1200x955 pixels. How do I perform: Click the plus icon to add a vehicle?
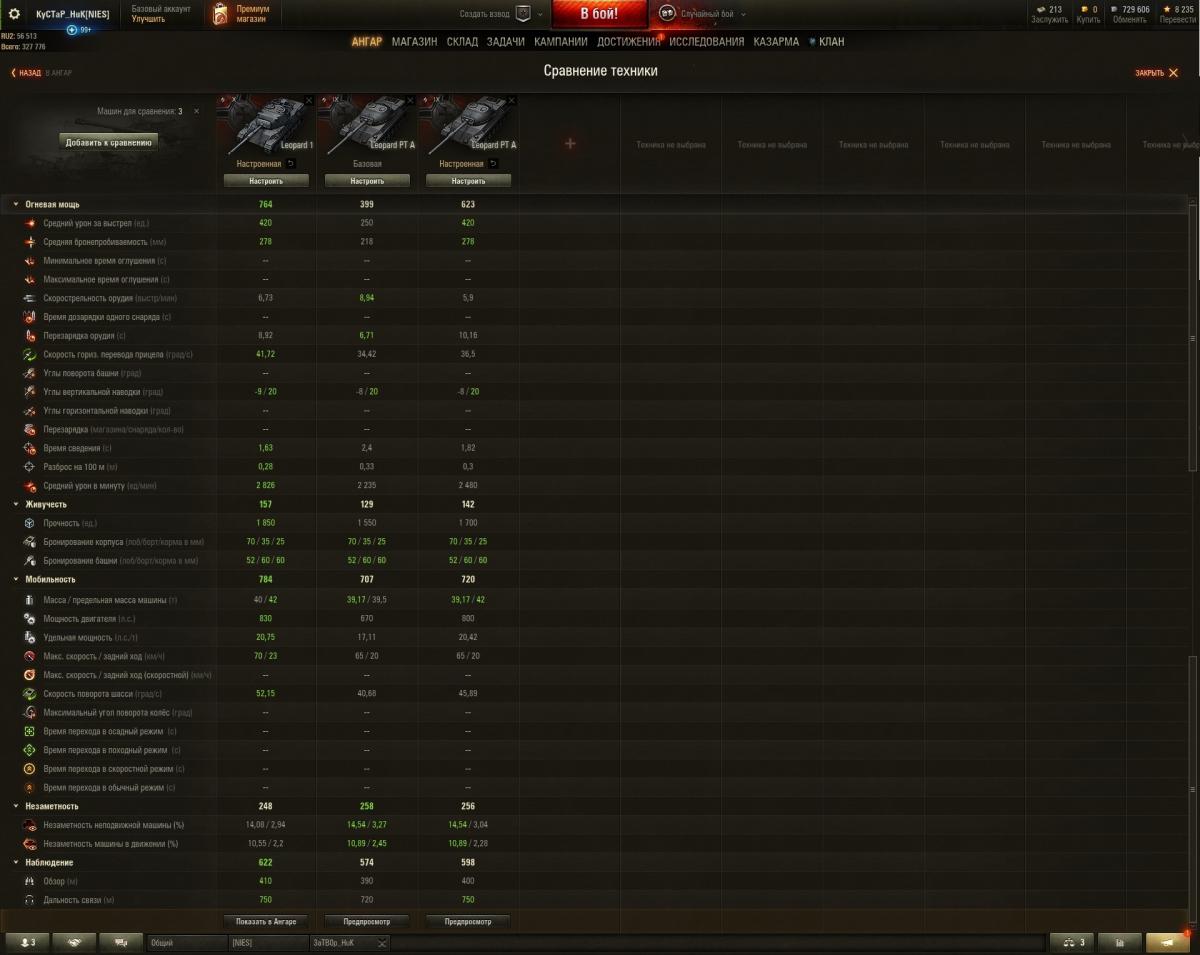570,144
